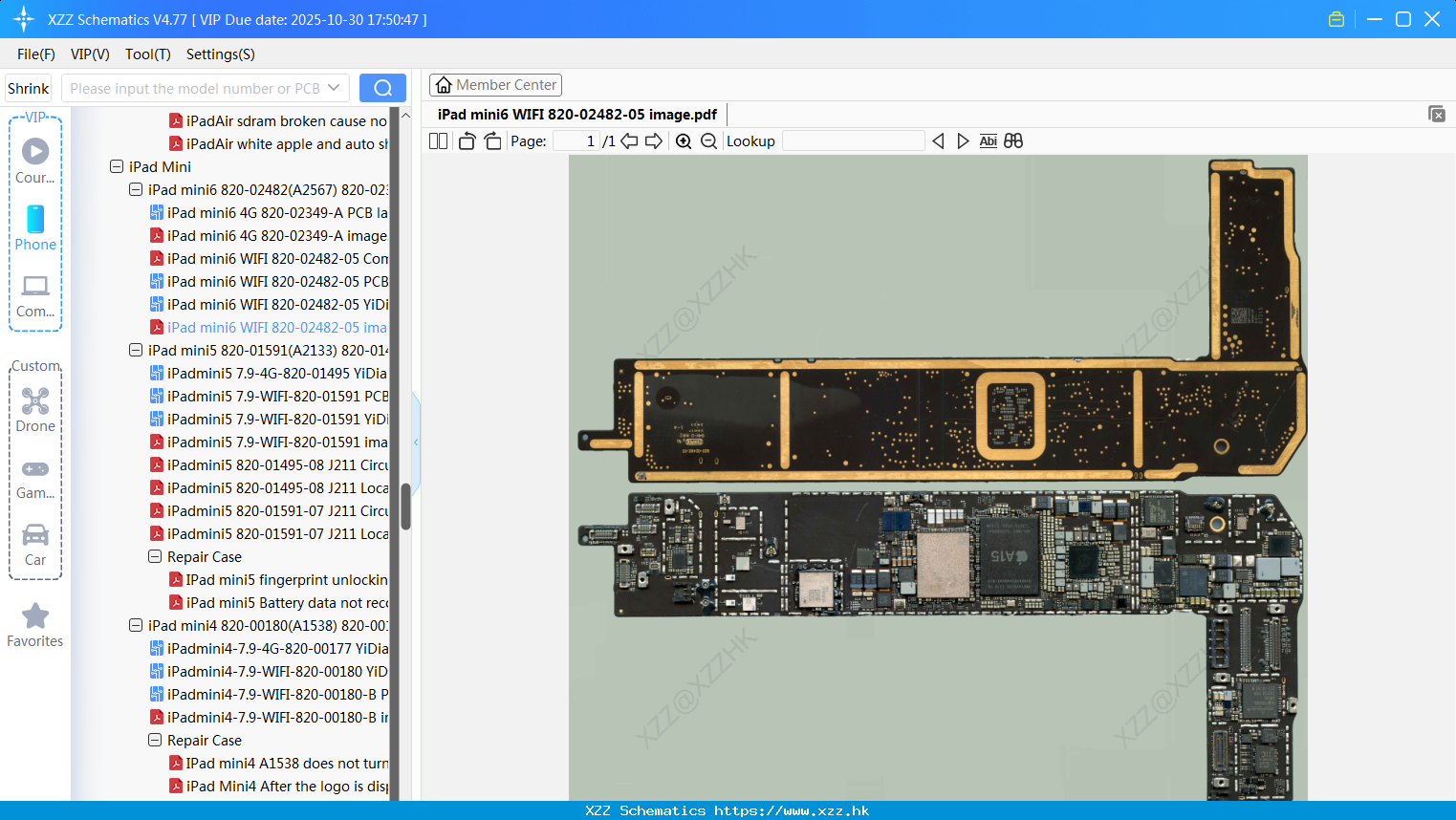Rotate the page clockwise

492,141
